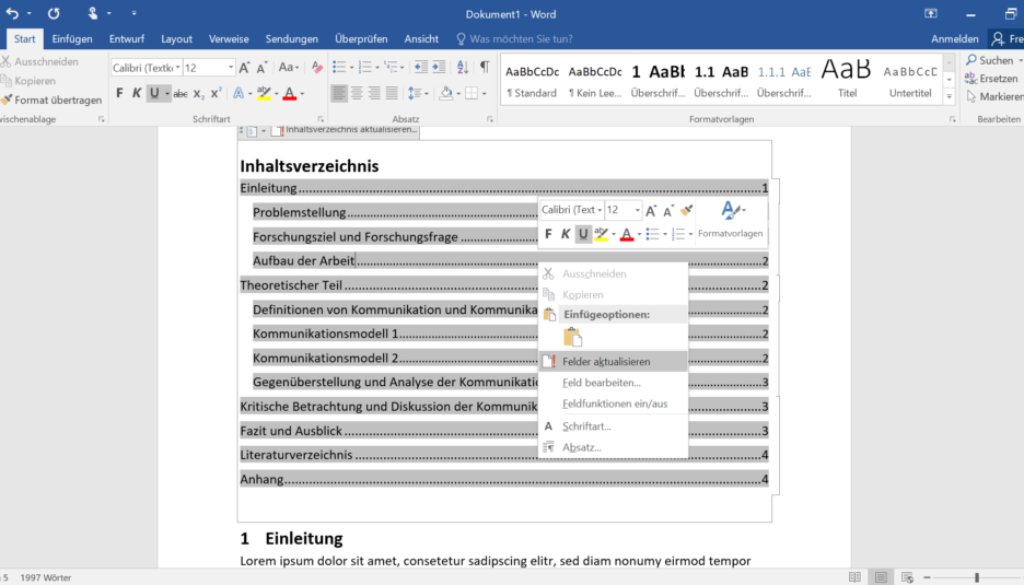Toggle bold in ribbon

[120, 93]
